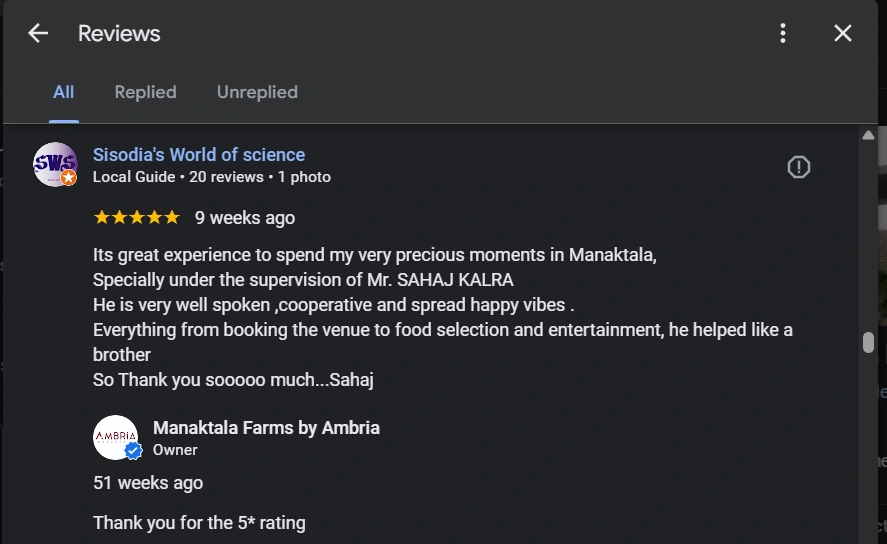Go back using the left arrow
Image resolution: width=887 pixels, height=544 pixels.
[38, 33]
